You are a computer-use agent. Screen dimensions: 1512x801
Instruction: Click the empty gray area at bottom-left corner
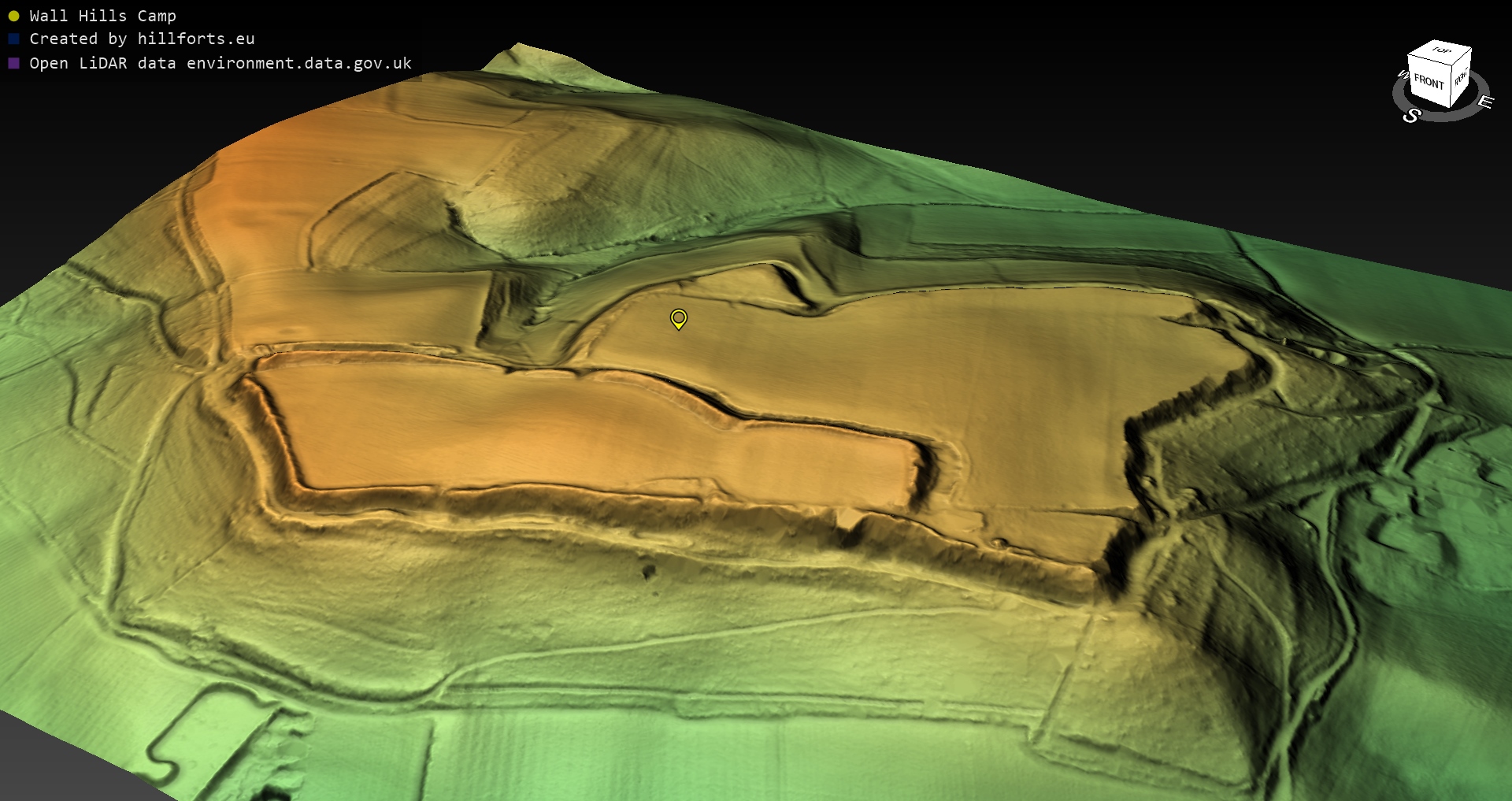[x=47, y=768]
